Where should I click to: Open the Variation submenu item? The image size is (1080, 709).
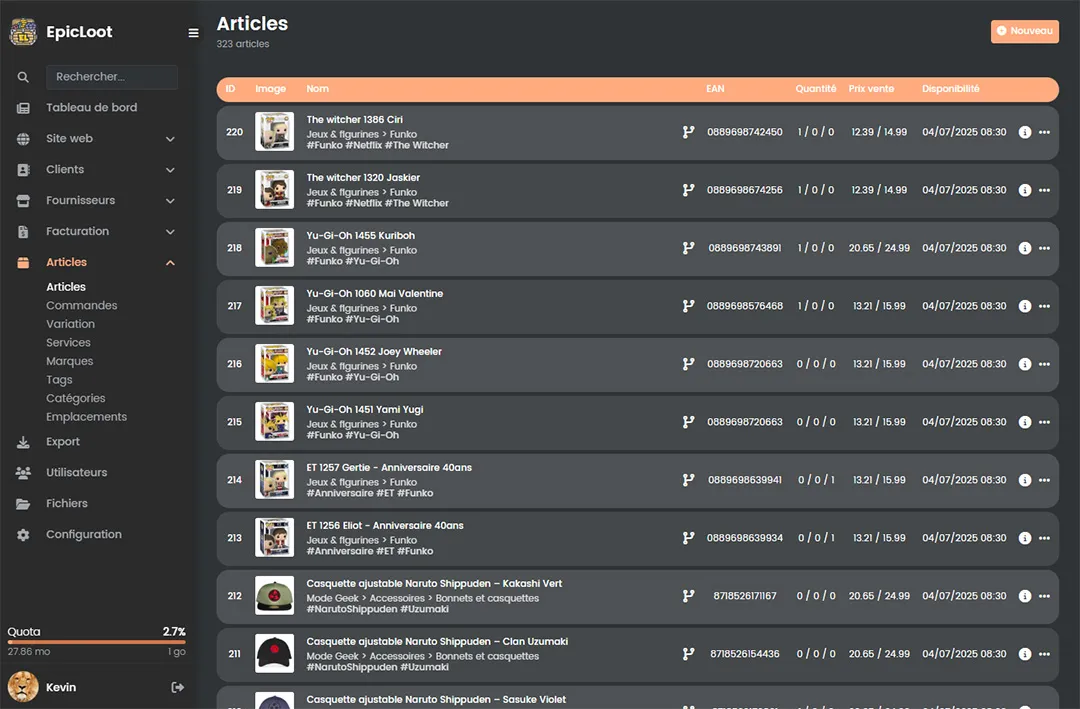pos(70,324)
